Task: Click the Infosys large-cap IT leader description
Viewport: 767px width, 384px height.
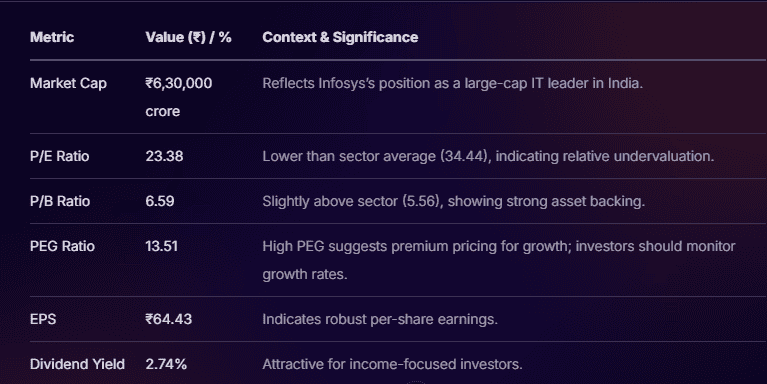Action: click(452, 84)
